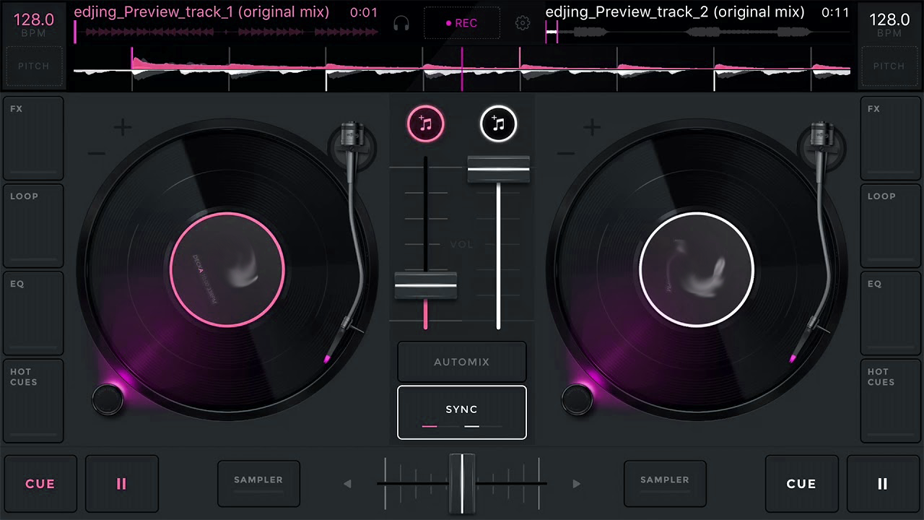Open the settings gear icon
The height and width of the screenshot is (520, 924).
tap(522, 23)
